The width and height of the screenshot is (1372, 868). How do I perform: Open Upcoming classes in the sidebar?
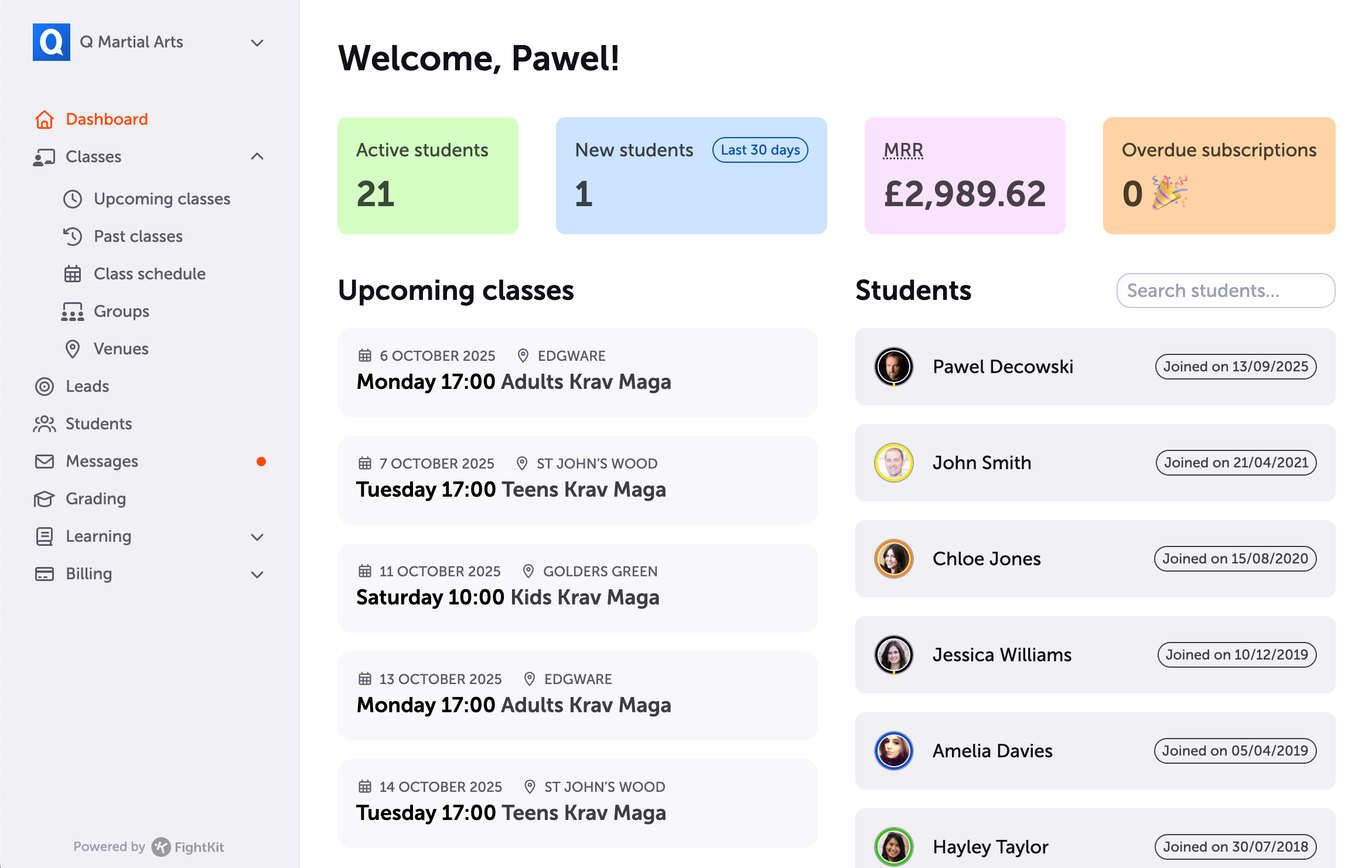(x=162, y=199)
